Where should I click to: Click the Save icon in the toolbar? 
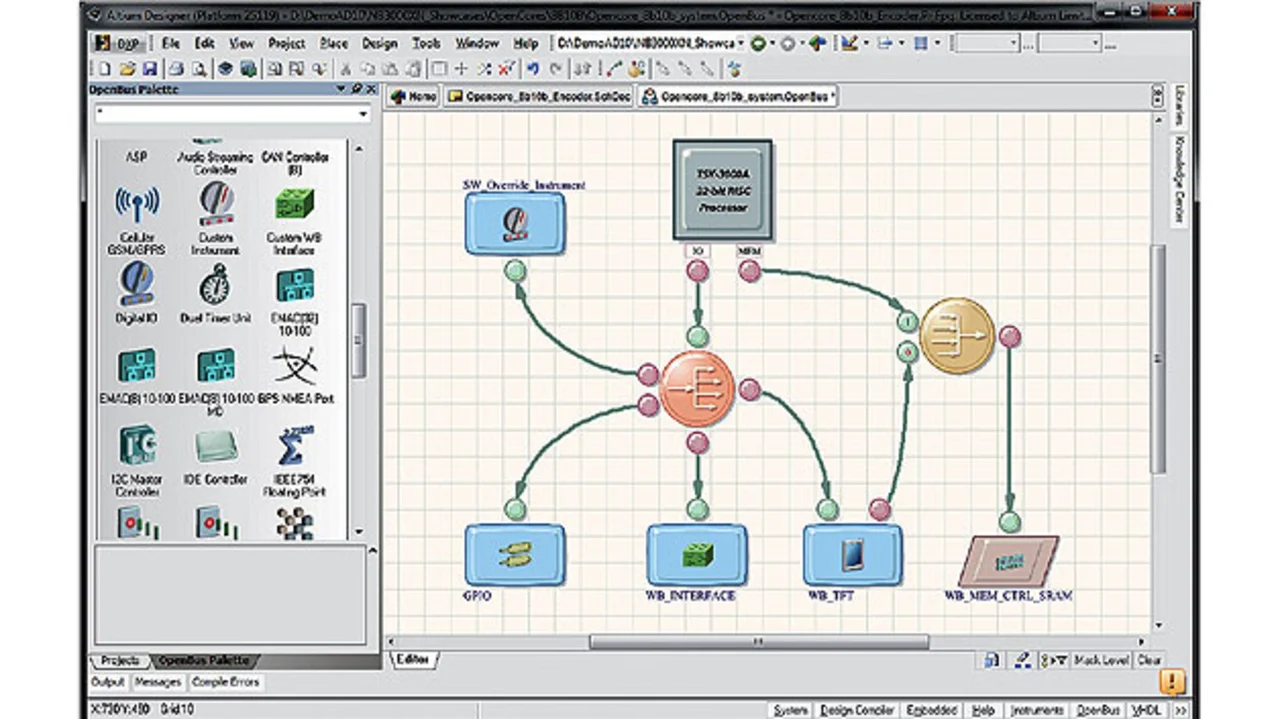click(150, 69)
